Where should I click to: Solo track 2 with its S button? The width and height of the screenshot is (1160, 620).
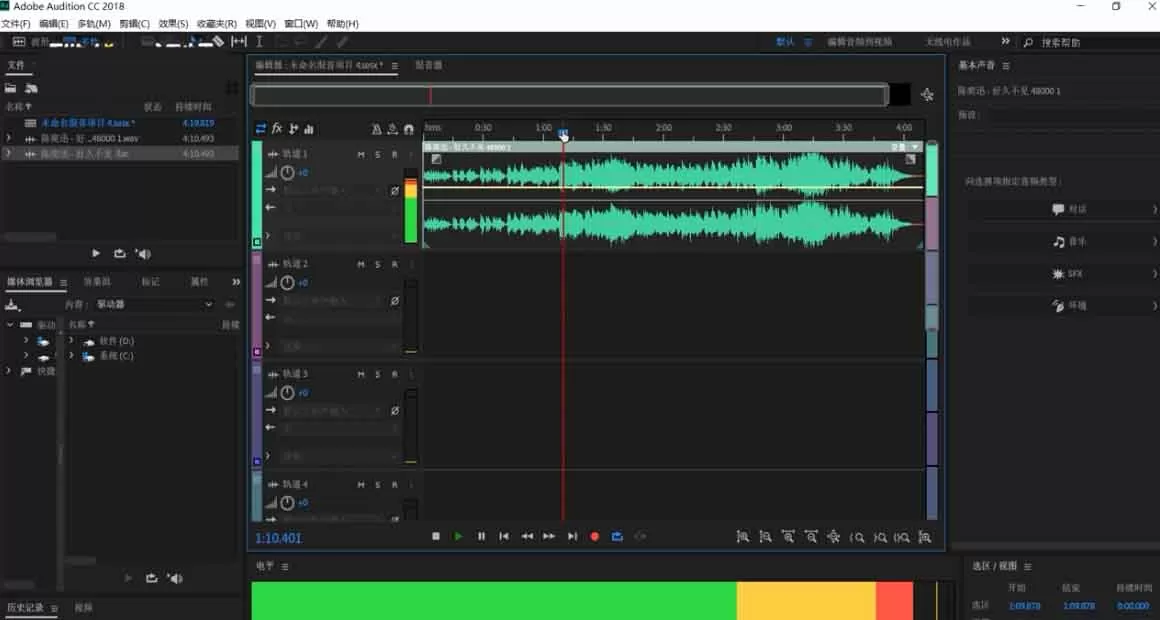(378, 264)
